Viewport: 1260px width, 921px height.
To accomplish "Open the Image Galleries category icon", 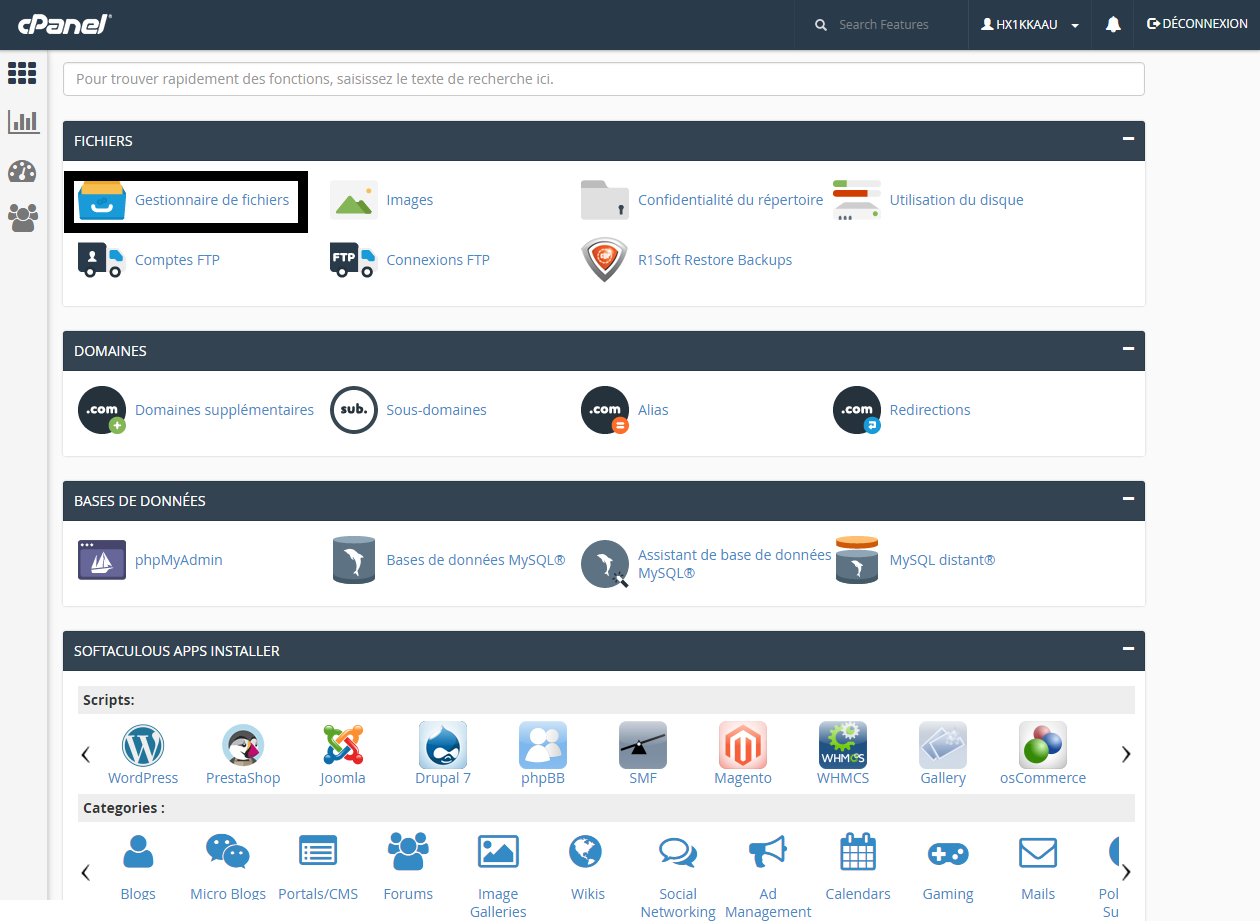I will click(498, 852).
